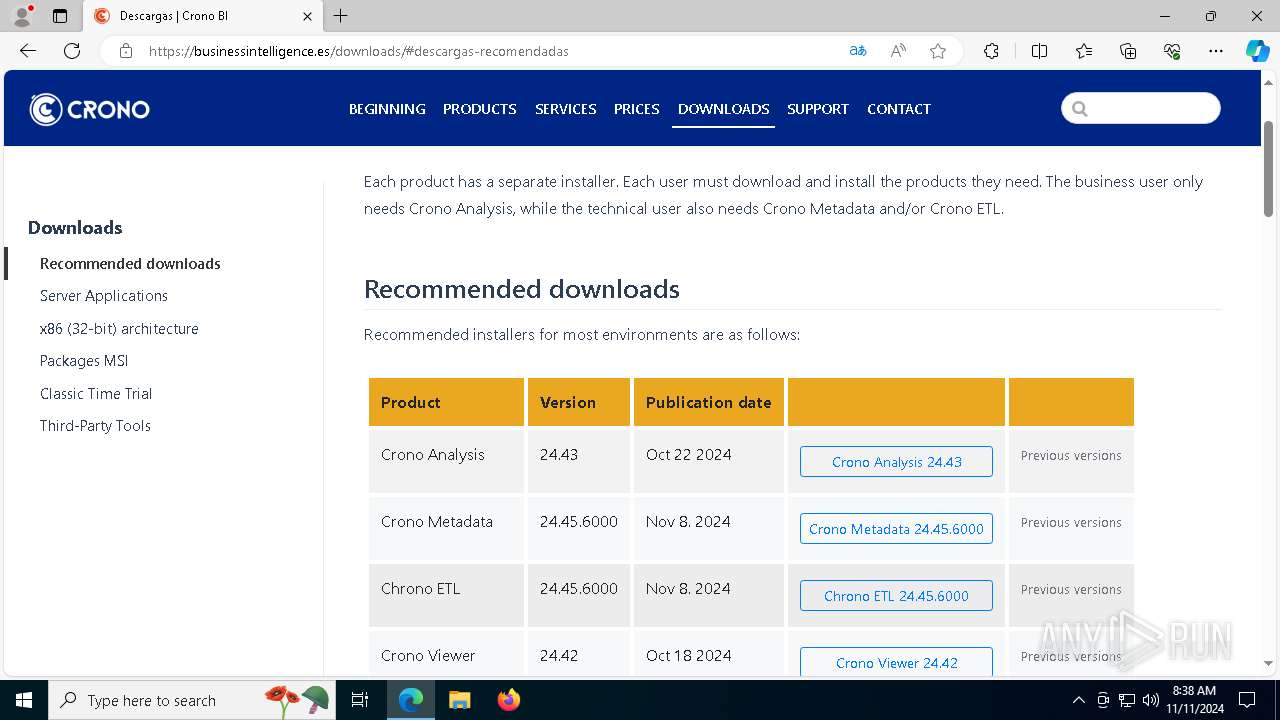Open previous versions of Crono Analysis
Screen dimensions: 1280x720
[x=1071, y=456]
